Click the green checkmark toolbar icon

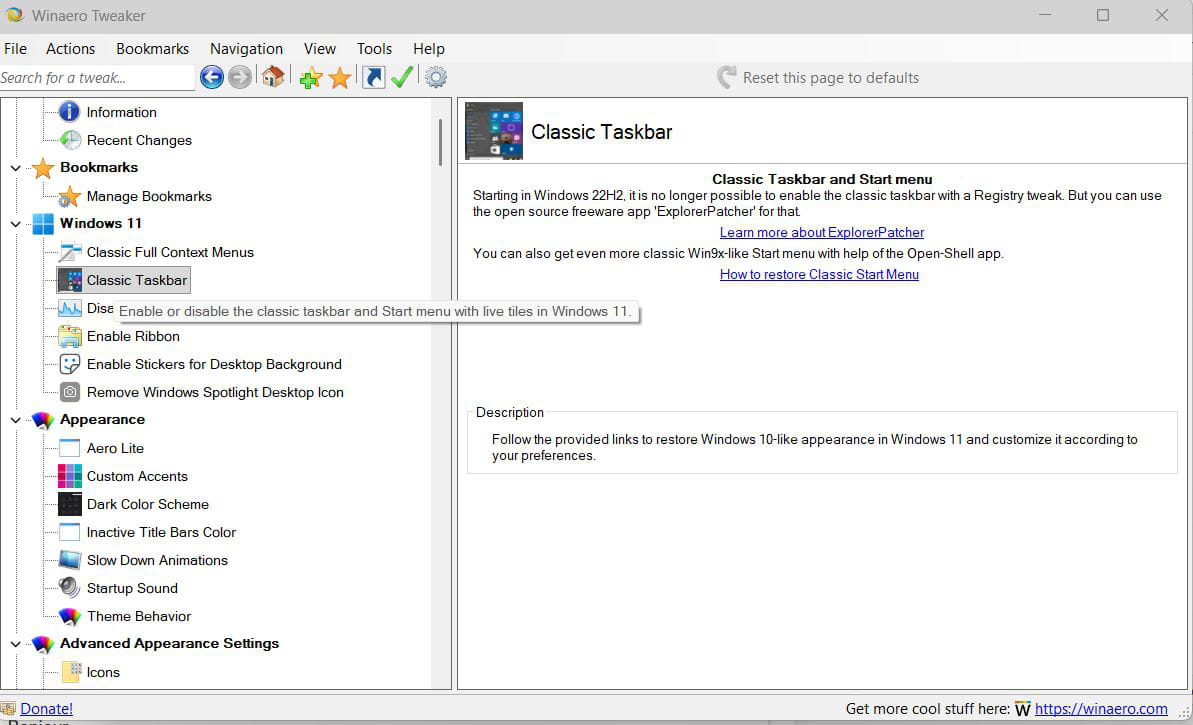coord(402,77)
